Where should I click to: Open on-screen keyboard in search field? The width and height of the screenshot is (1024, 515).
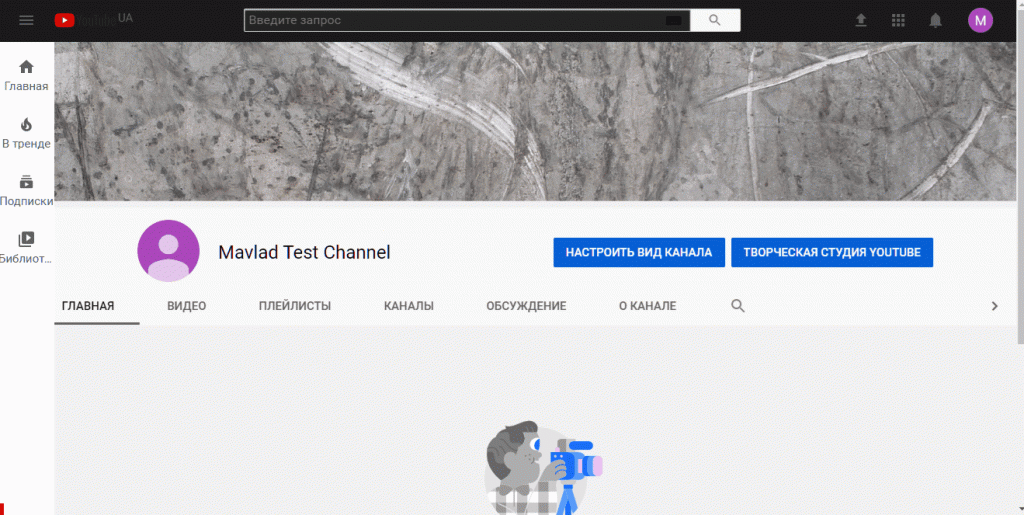673,20
